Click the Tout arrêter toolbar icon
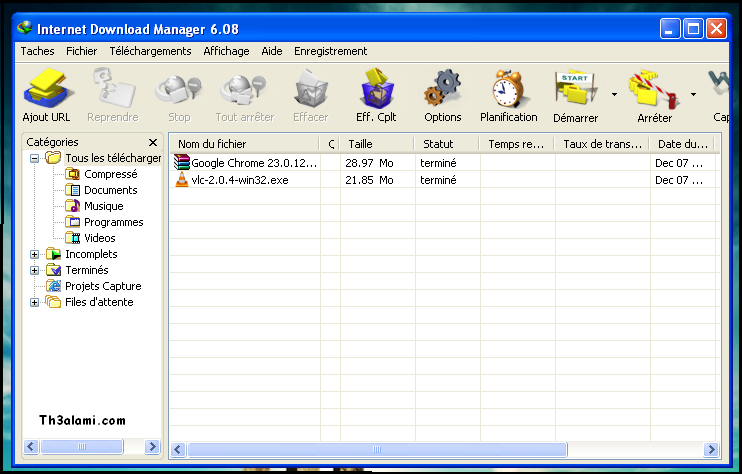Viewport: 742px width, 474px height. pos(244,90)
